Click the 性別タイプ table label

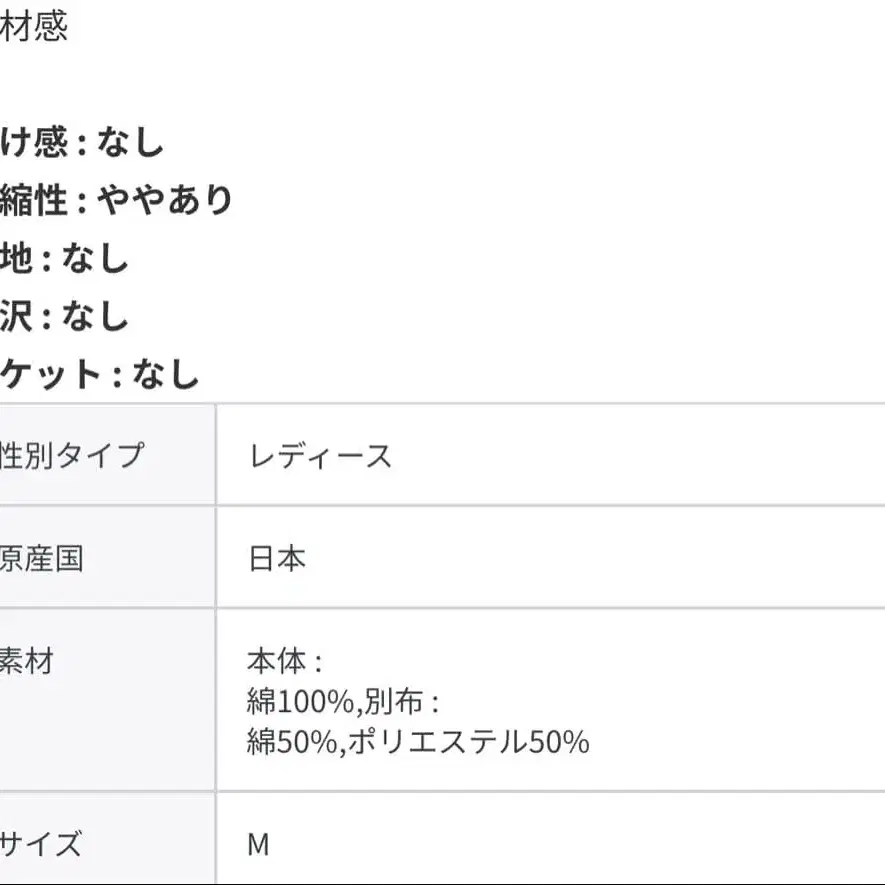point(72,455)
